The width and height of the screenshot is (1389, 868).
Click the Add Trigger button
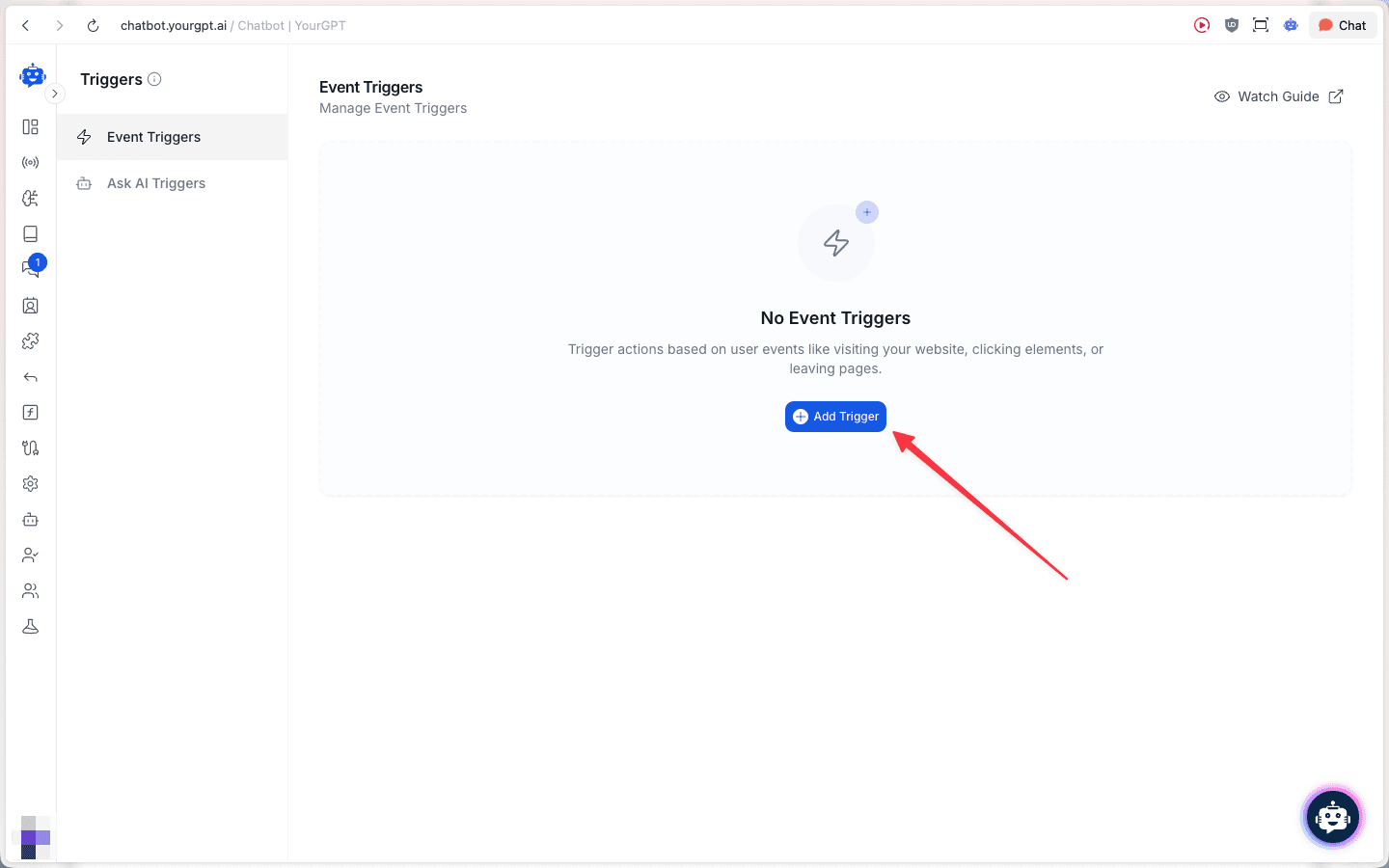tap(835, 416)
